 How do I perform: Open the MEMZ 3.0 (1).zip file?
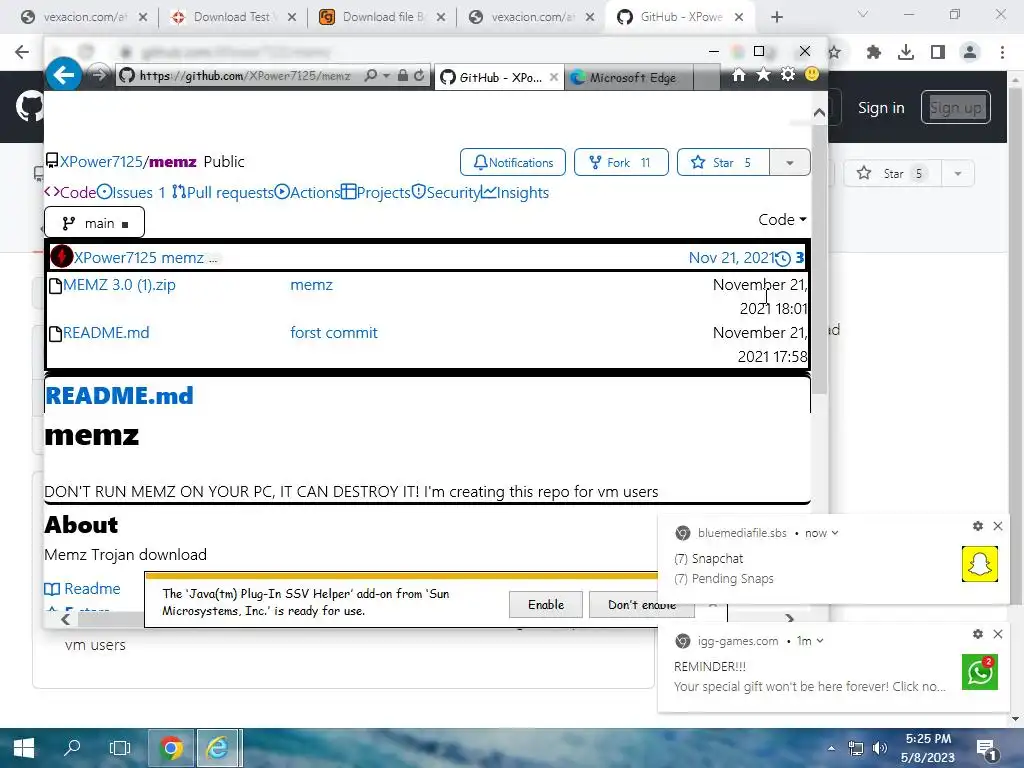click(119, 285)
